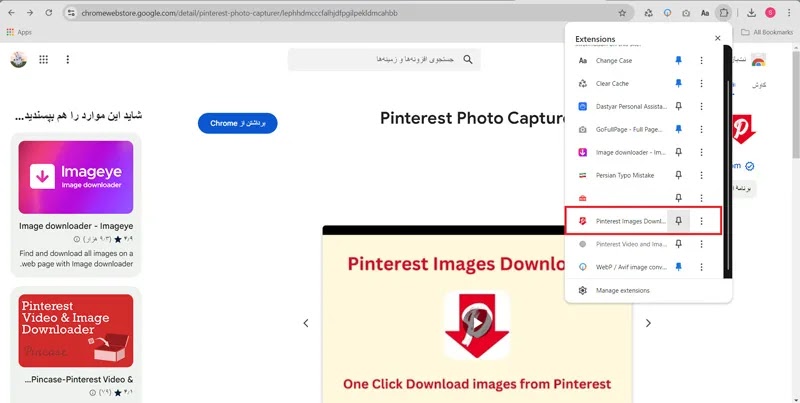Click the Change Case Aa toolbar icon
This screenshot has width=800, height=403.
(705, 13)
